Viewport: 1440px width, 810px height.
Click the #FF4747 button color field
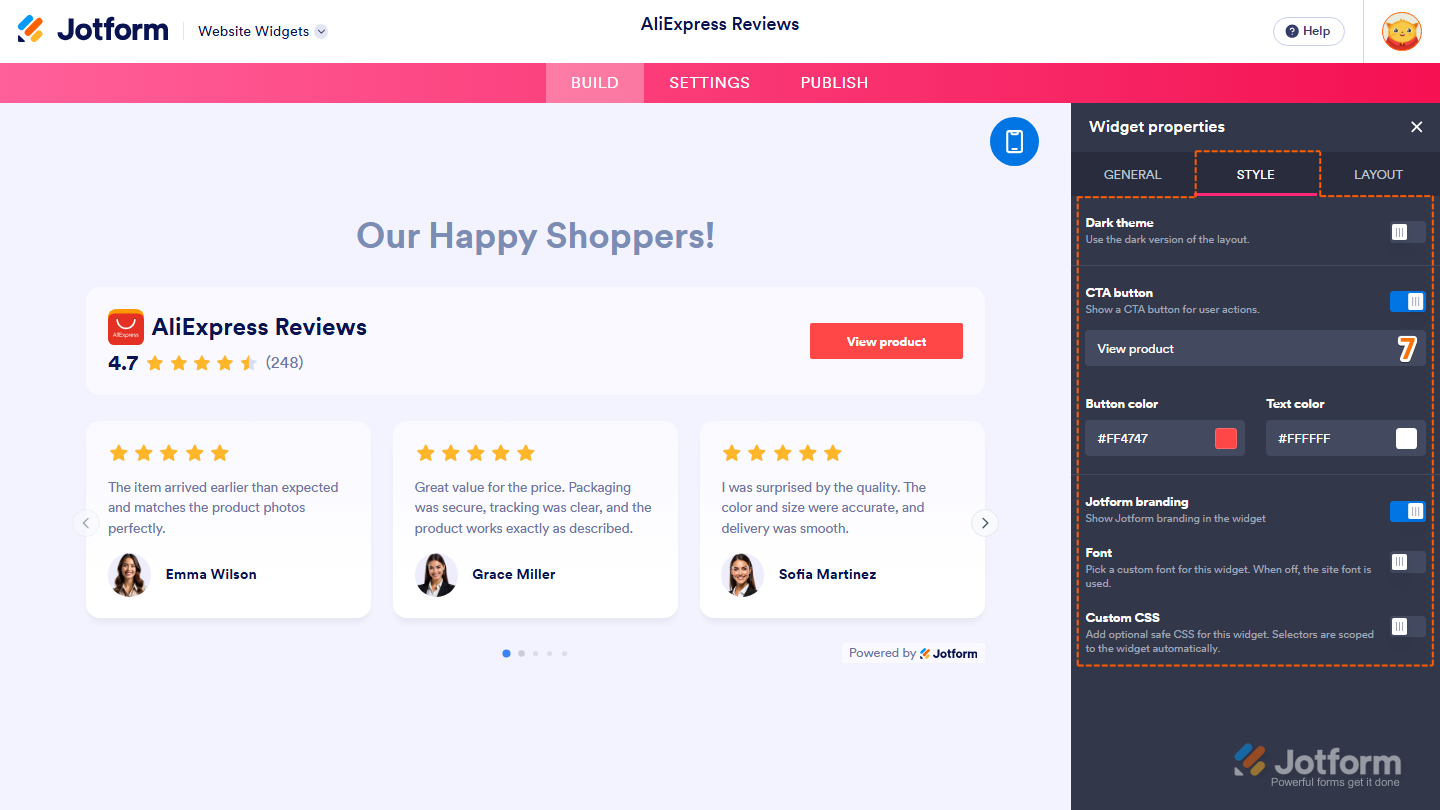click(1165, 438)
